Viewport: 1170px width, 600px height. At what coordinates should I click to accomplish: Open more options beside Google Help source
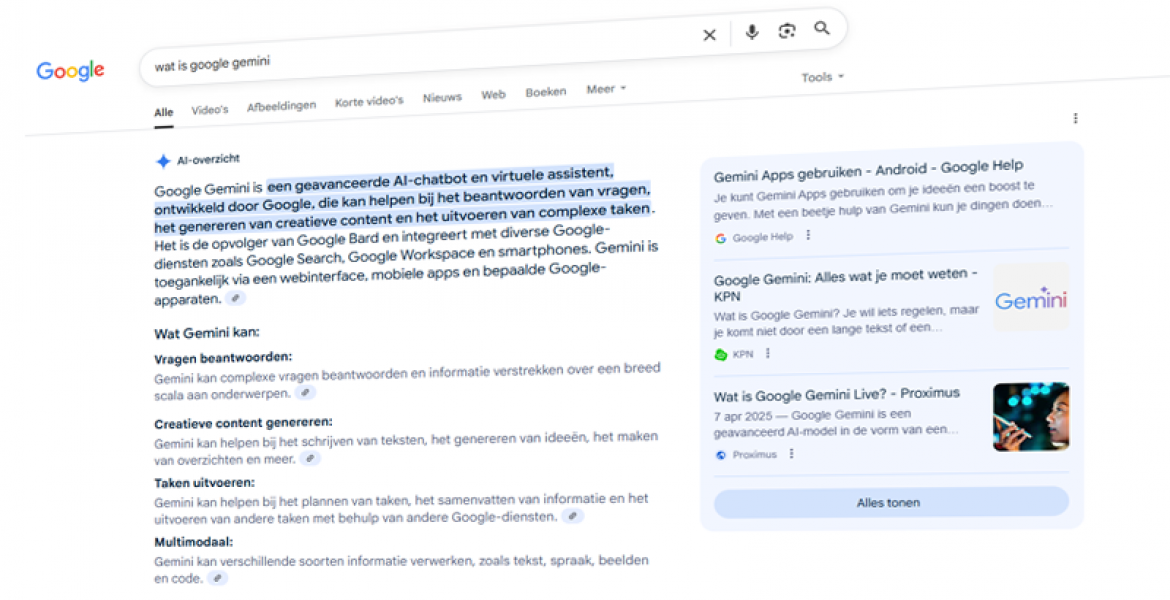[808, 235]
